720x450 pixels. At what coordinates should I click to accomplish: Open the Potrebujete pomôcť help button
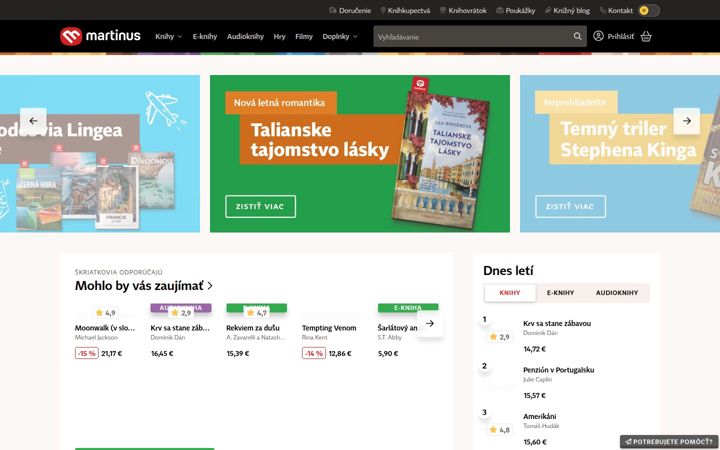tap(669, 442)
